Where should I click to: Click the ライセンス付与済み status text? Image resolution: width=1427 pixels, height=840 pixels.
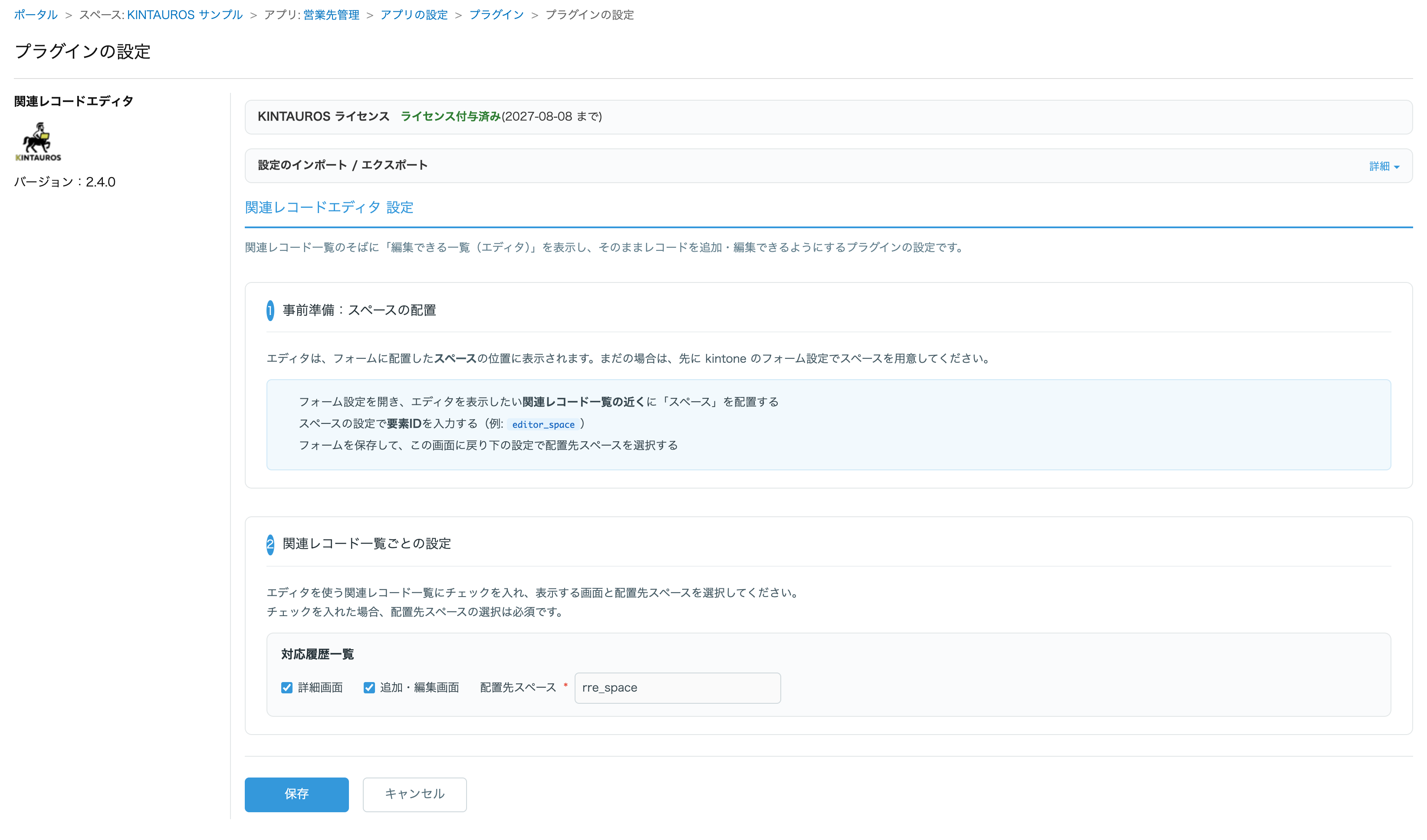[x=451, y=117]
